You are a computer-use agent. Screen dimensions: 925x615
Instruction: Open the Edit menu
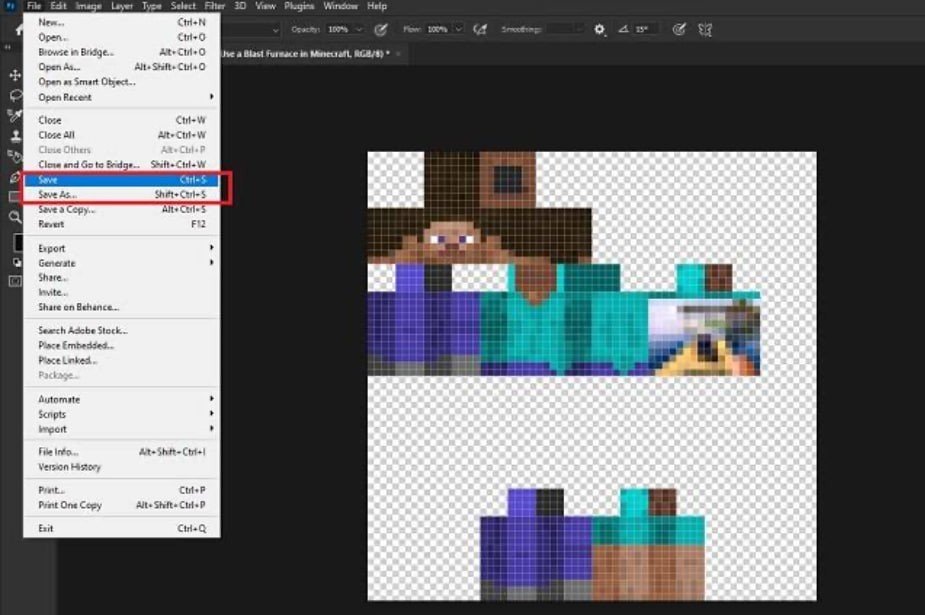(58, 6)
